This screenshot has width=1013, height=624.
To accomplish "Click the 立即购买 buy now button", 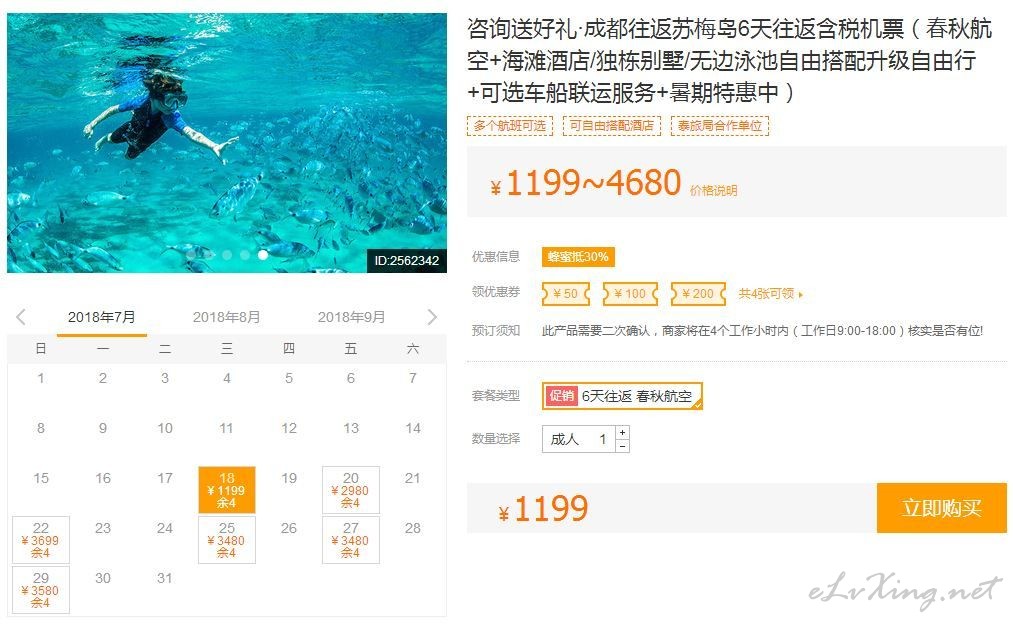I will 941,508.
